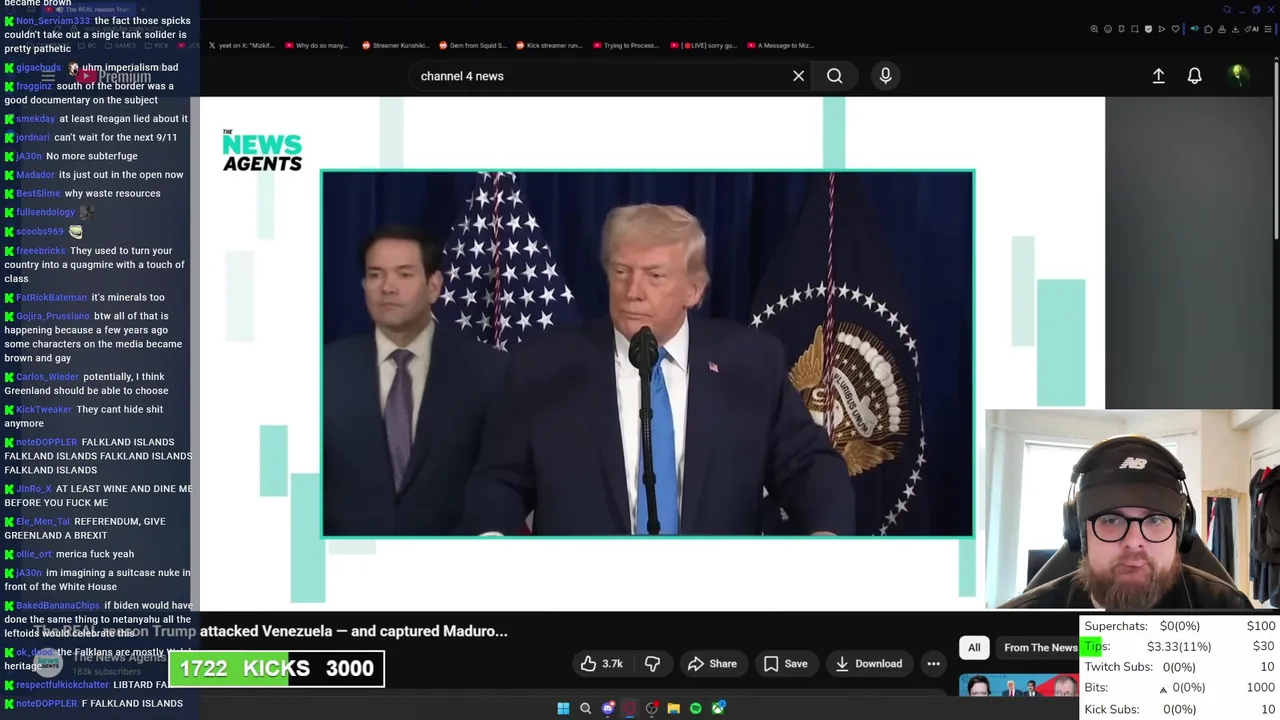Image resolution: width=1280 pixels, height=720 pixels.
Task: Click the smiley face icon in the browser toolbar
Action: [x=1108, y=29]
